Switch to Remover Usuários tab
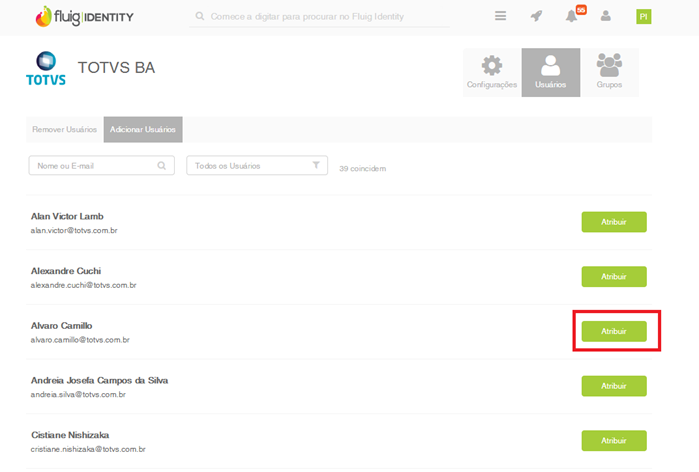This screenshot has height=472, width=699. point(65,129)
